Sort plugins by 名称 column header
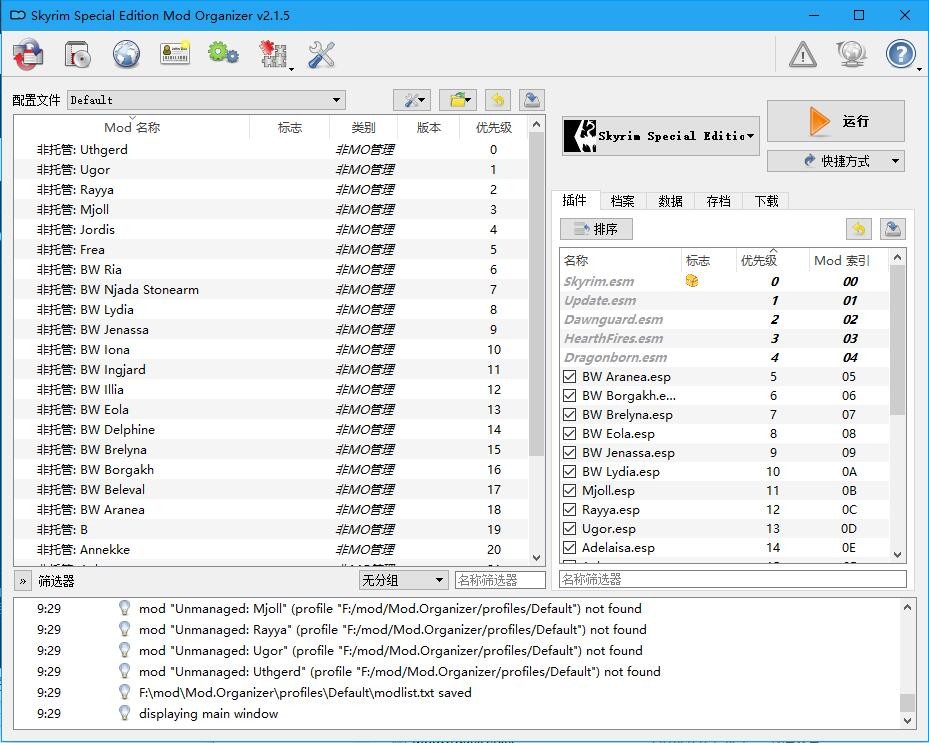 [620, 260]
